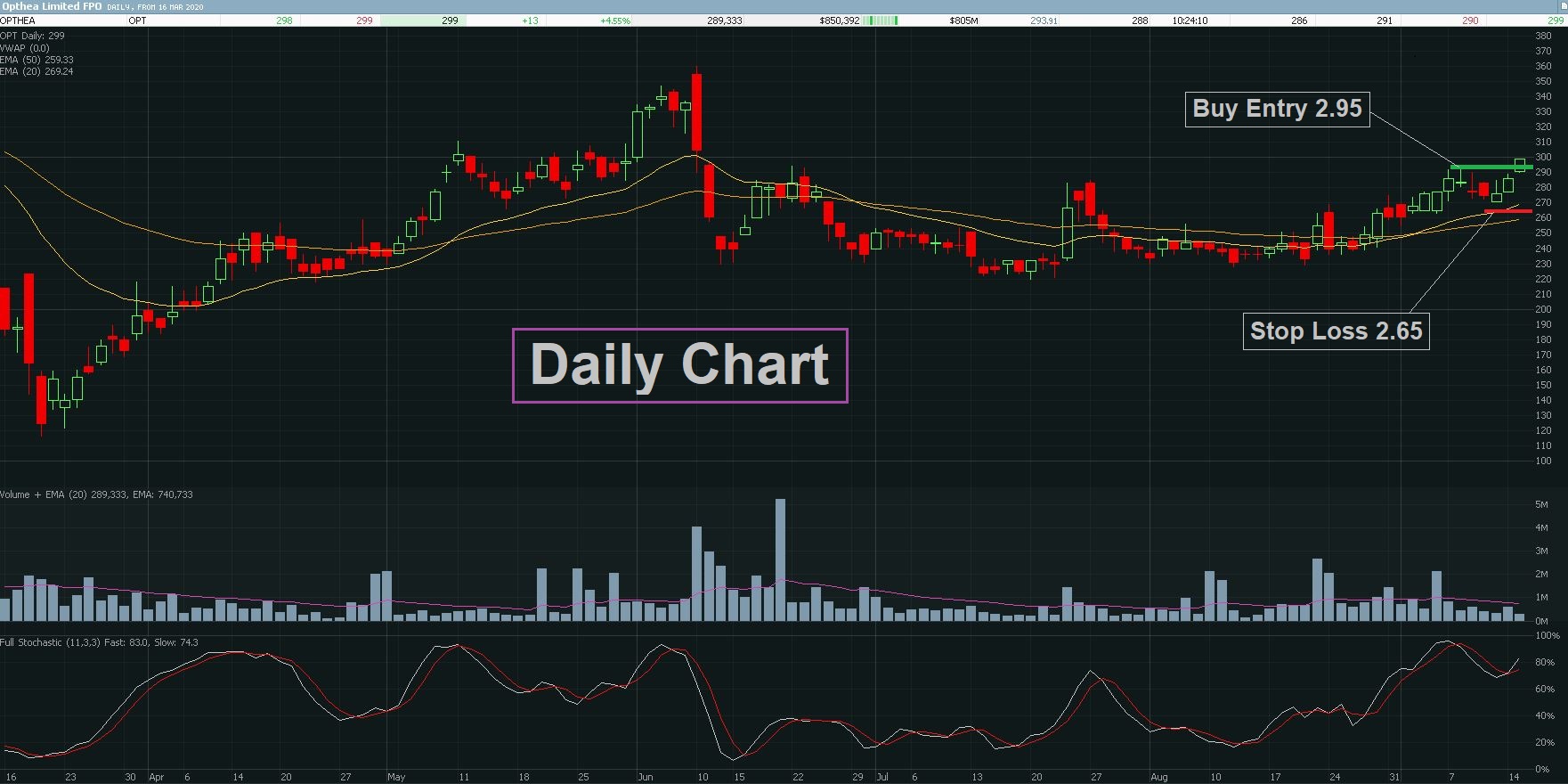Select the EMA (20) 269.24 indicator label
This screenshot has height=784, width=1568.
pos(37,71)
